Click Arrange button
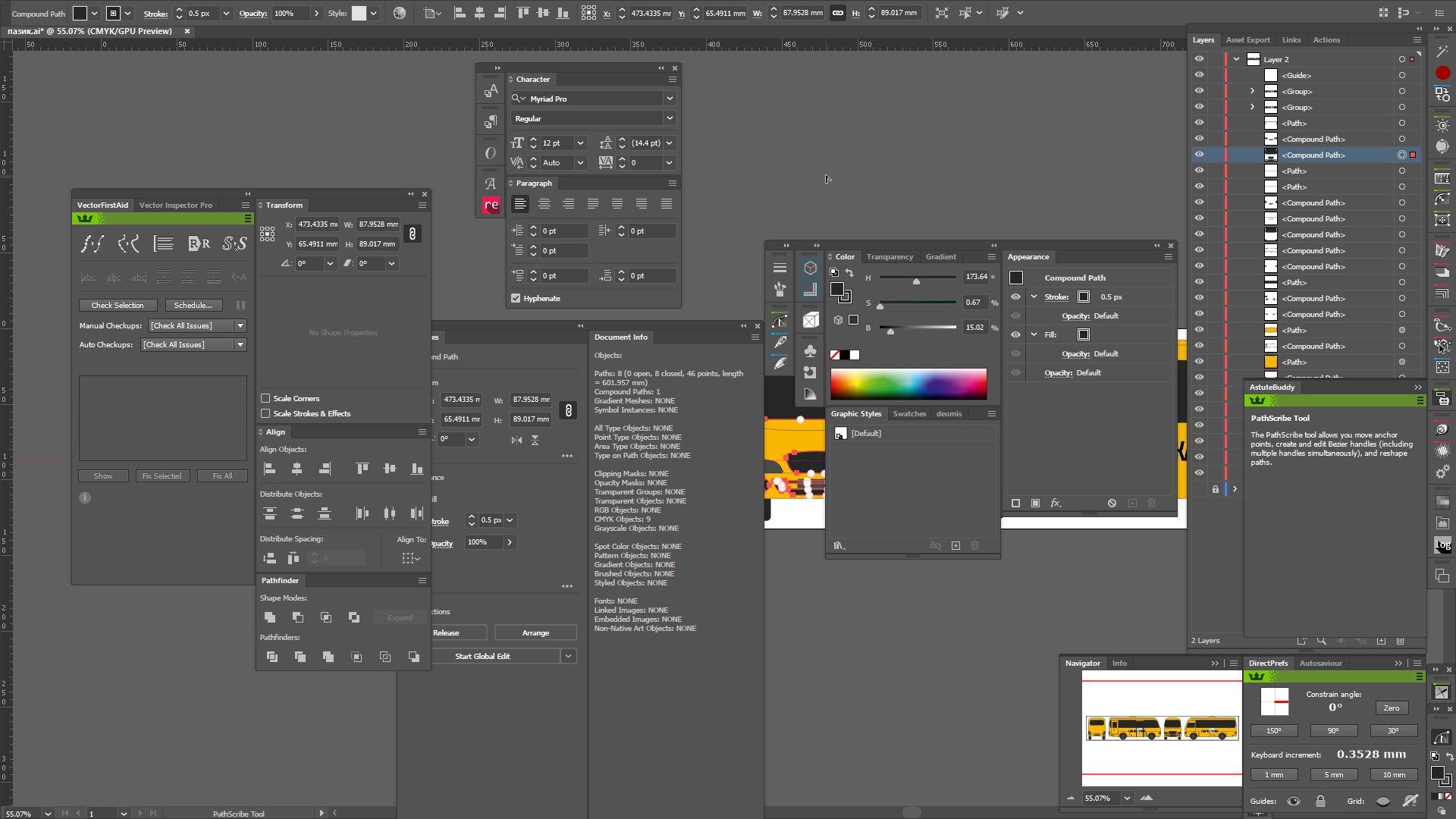 click(x=535, y=632)
